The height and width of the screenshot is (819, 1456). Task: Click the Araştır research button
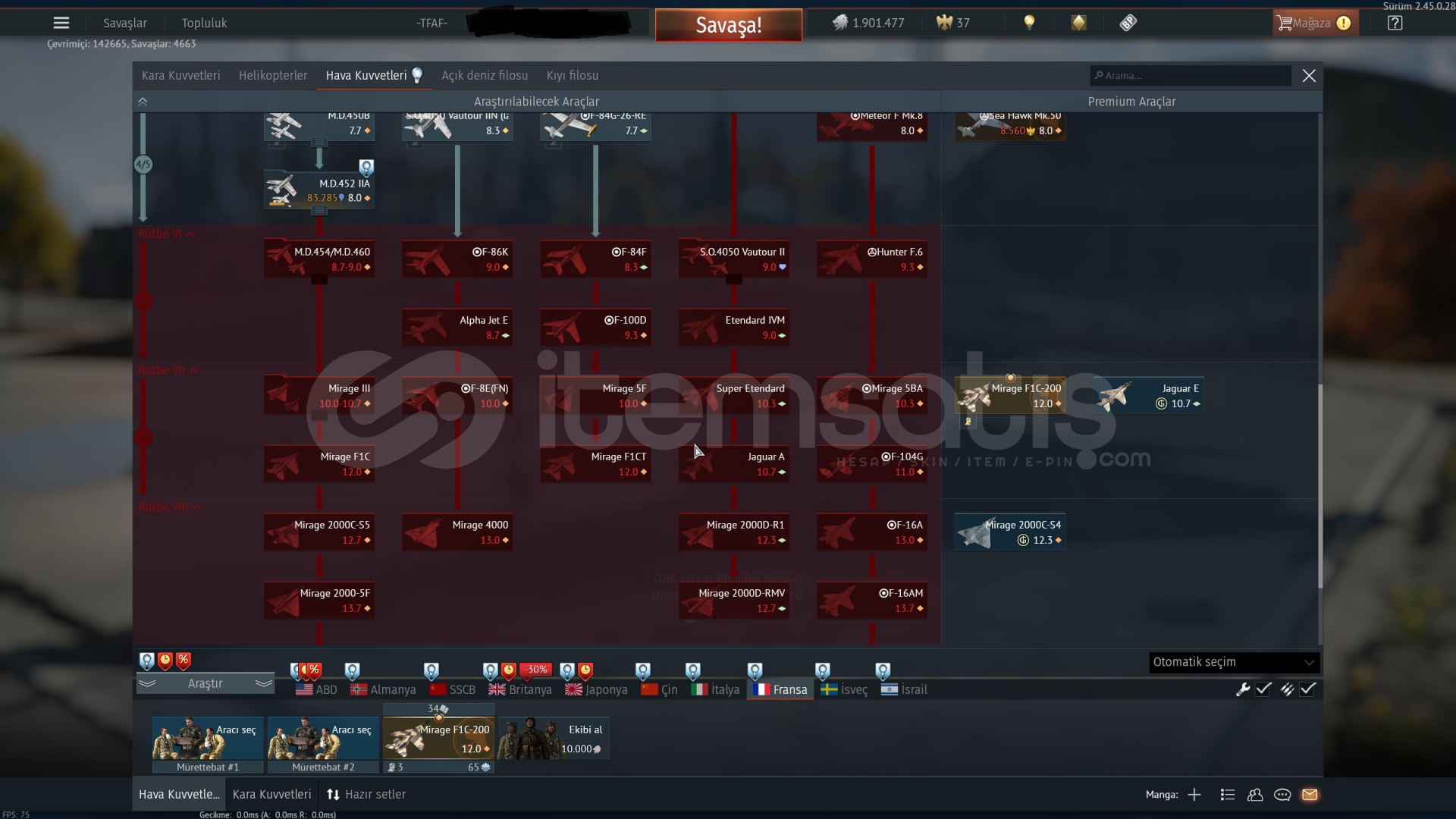[x=205, y=683]
